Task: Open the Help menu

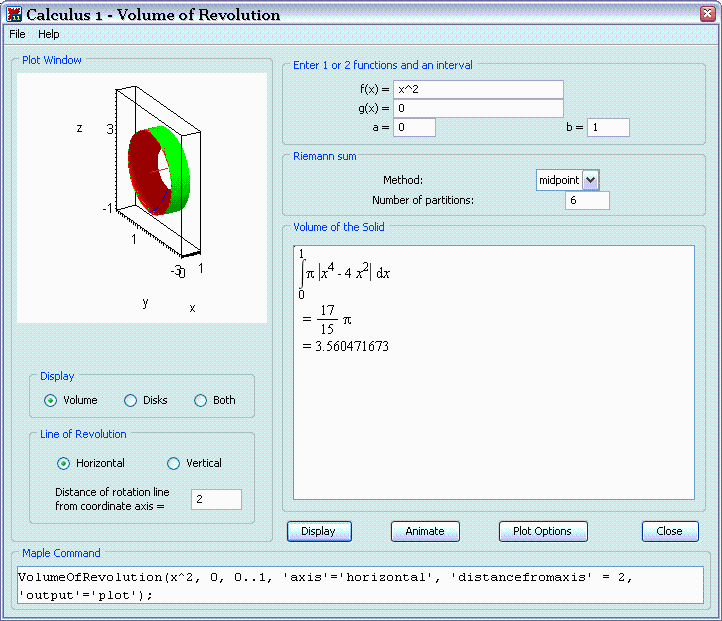Action: pos(49,34)
